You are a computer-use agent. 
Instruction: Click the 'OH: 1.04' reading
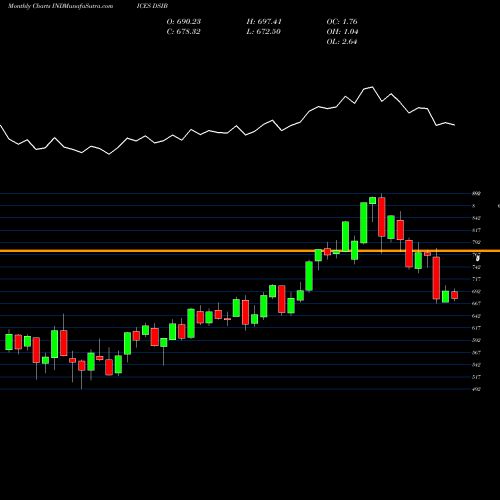point(342,32)
